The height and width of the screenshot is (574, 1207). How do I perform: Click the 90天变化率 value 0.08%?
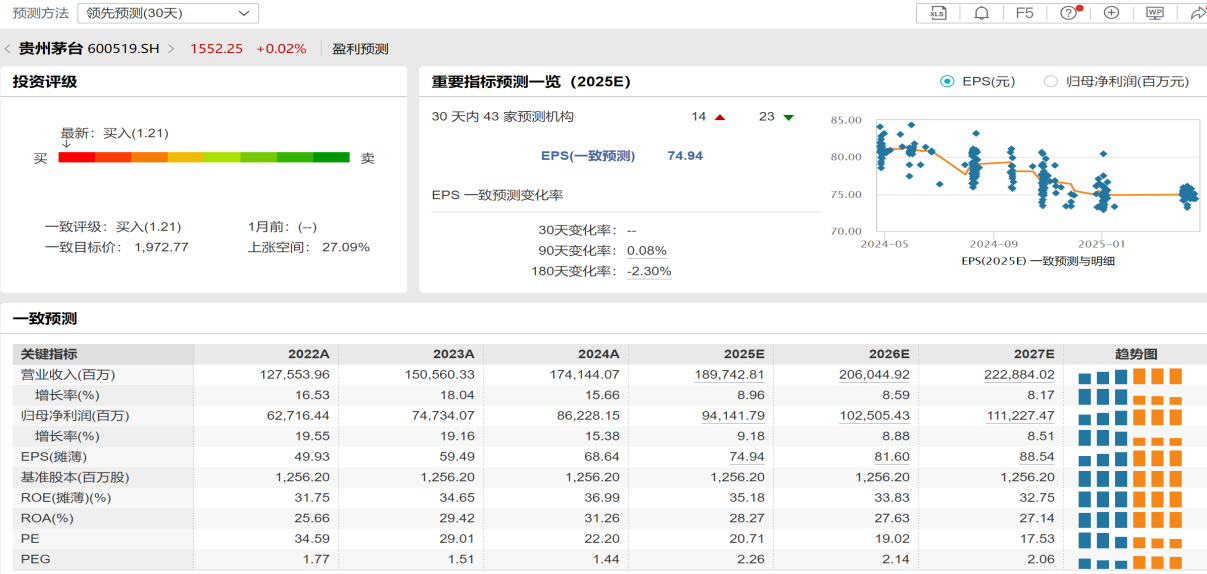tap(647, 251)
